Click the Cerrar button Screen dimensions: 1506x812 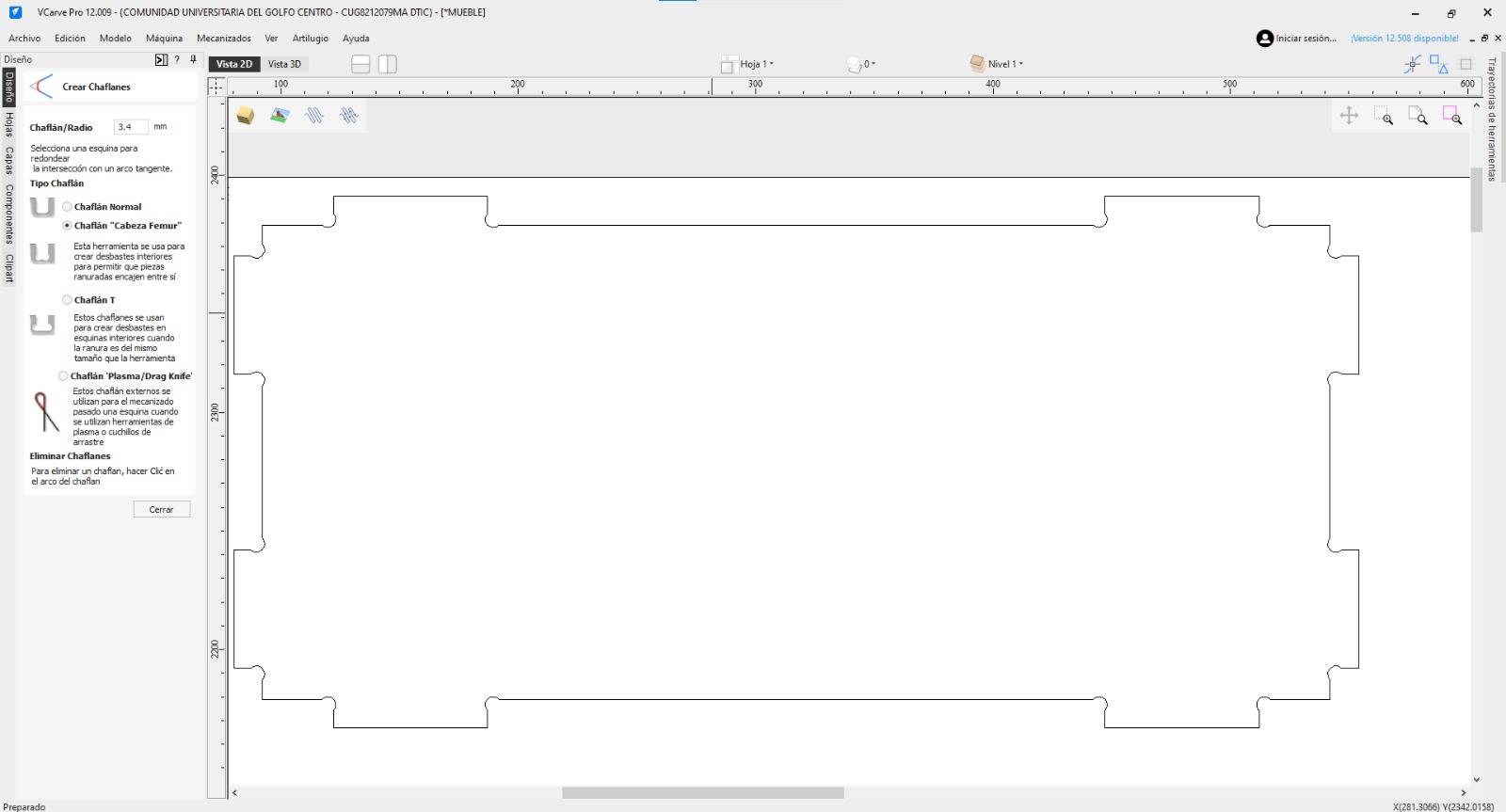tap(161, 509)
